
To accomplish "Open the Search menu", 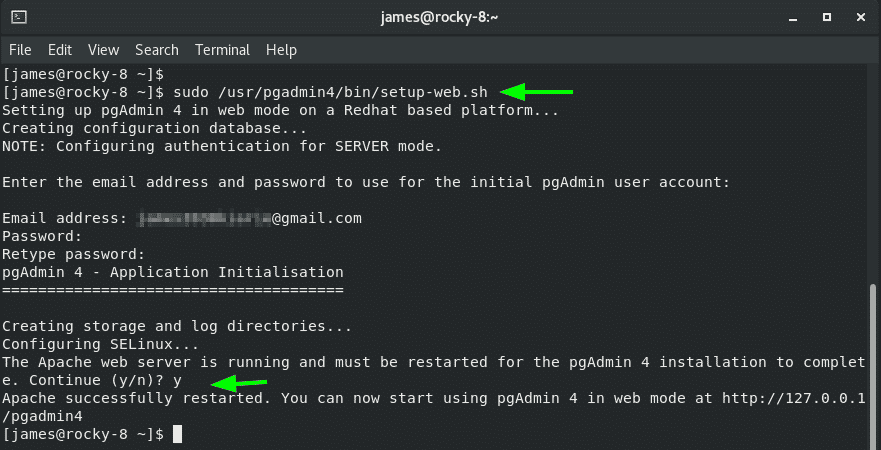I will tap(157, 50).
